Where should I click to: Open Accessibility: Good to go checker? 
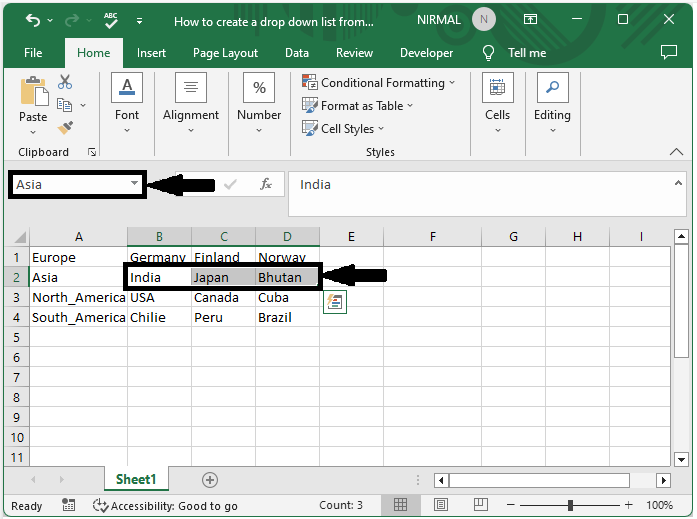pyautogui.click(x=165, y=506)
